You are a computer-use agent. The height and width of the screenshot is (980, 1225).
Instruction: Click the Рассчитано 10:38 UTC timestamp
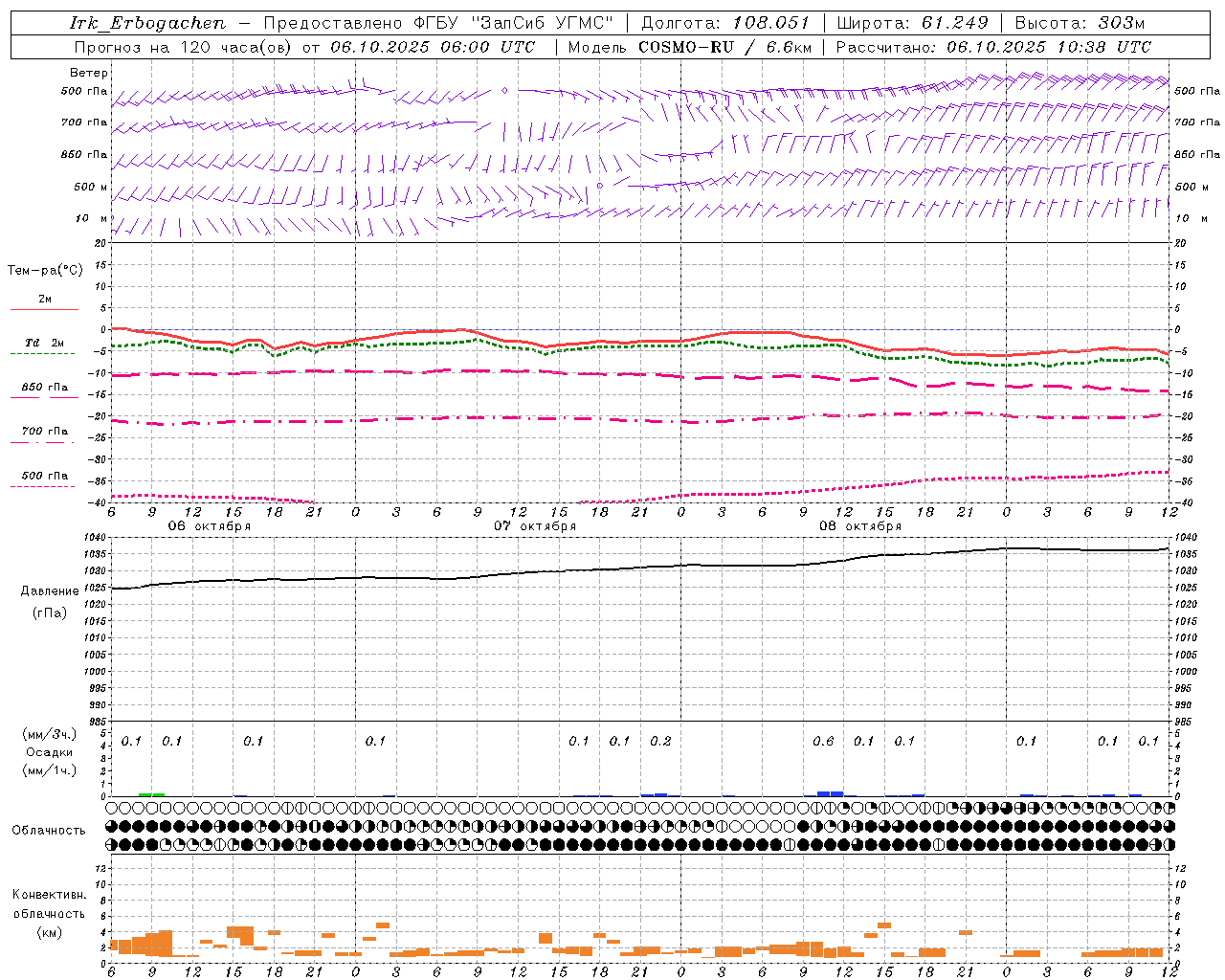[994, 47]
